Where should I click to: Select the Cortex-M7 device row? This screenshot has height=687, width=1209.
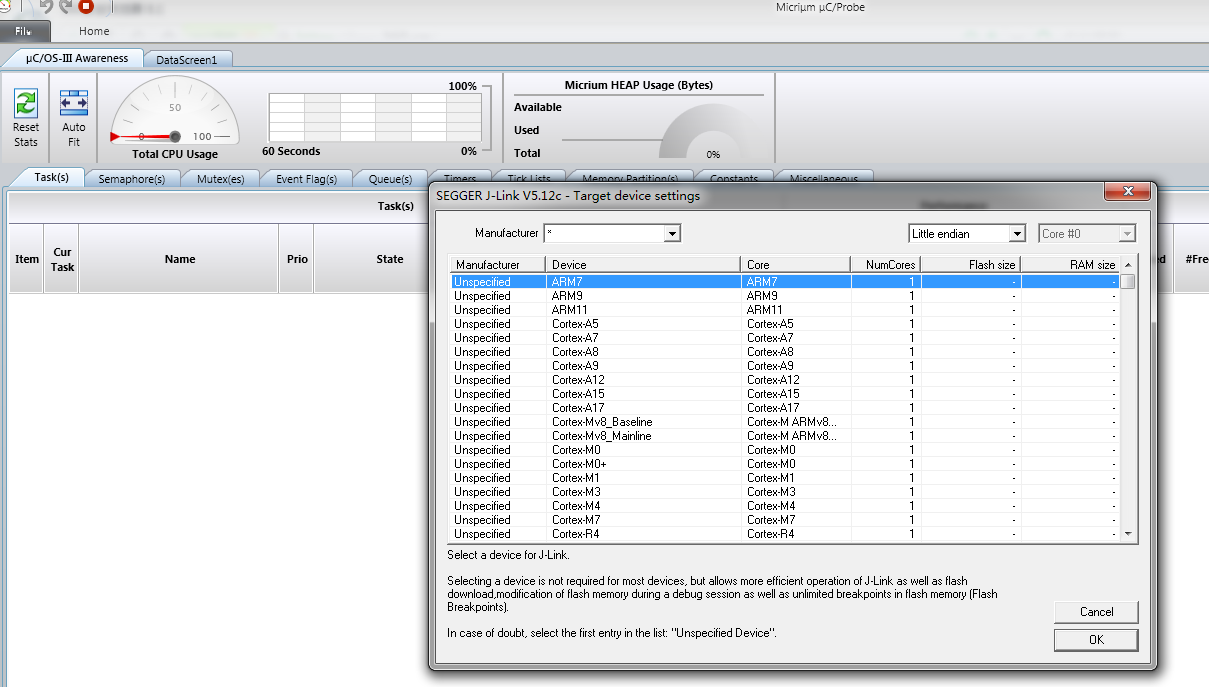coord(785,520)
